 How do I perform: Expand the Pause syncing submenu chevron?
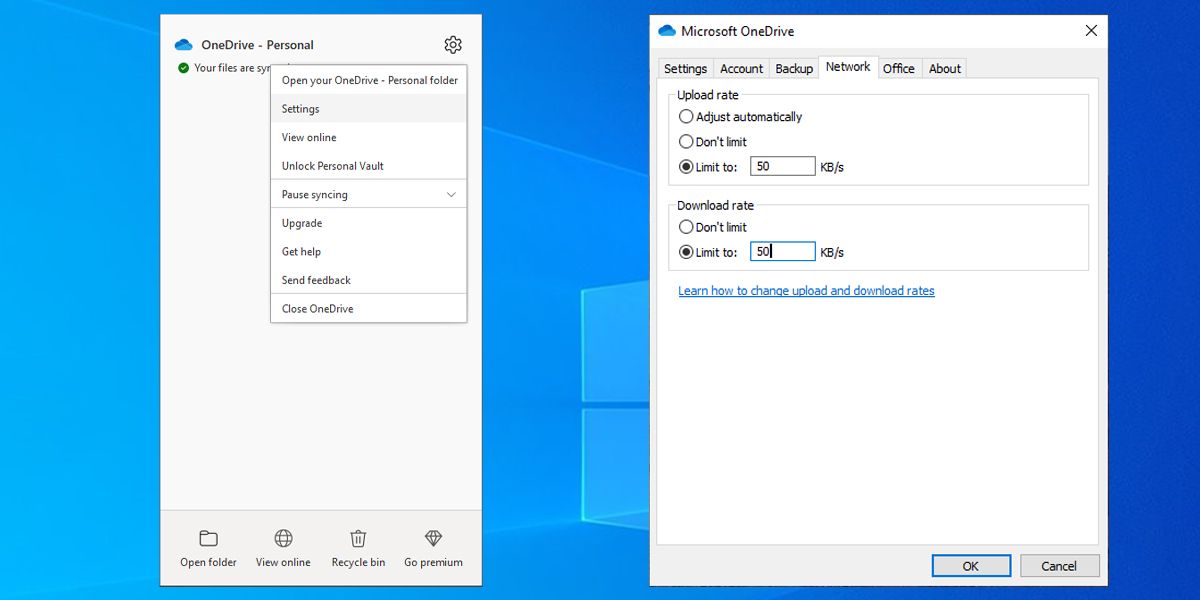(x=451, y=195)
